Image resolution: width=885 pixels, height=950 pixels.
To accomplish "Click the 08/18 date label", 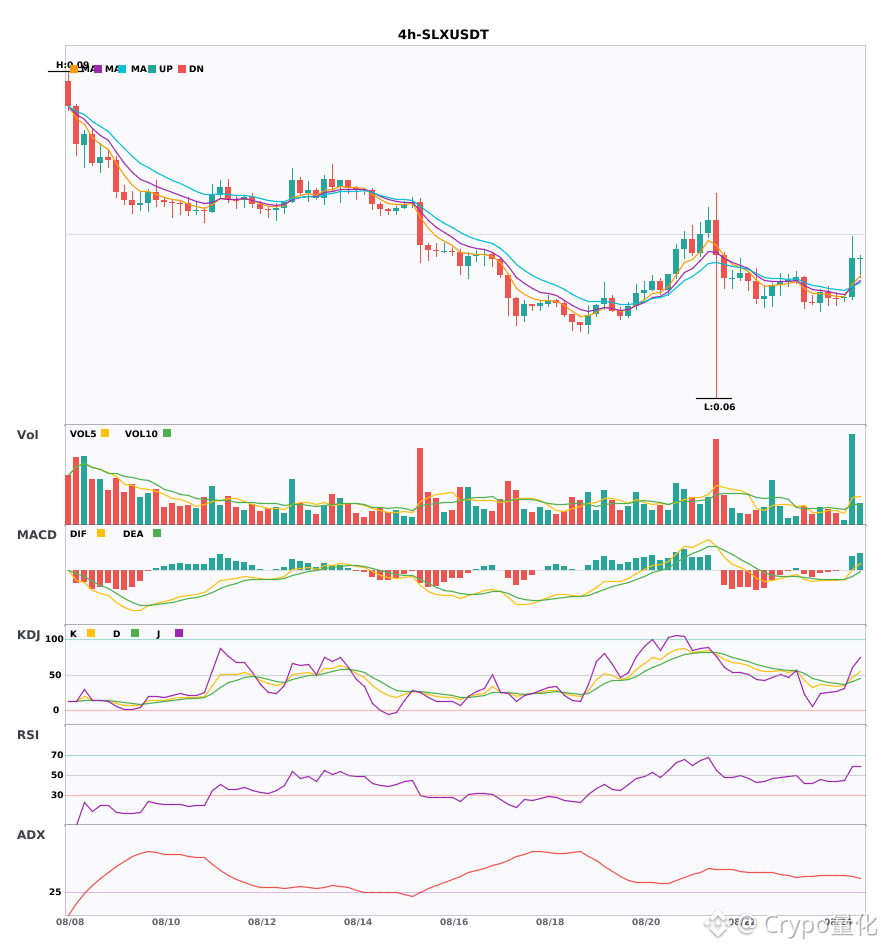I will click(x=550, y=922).
